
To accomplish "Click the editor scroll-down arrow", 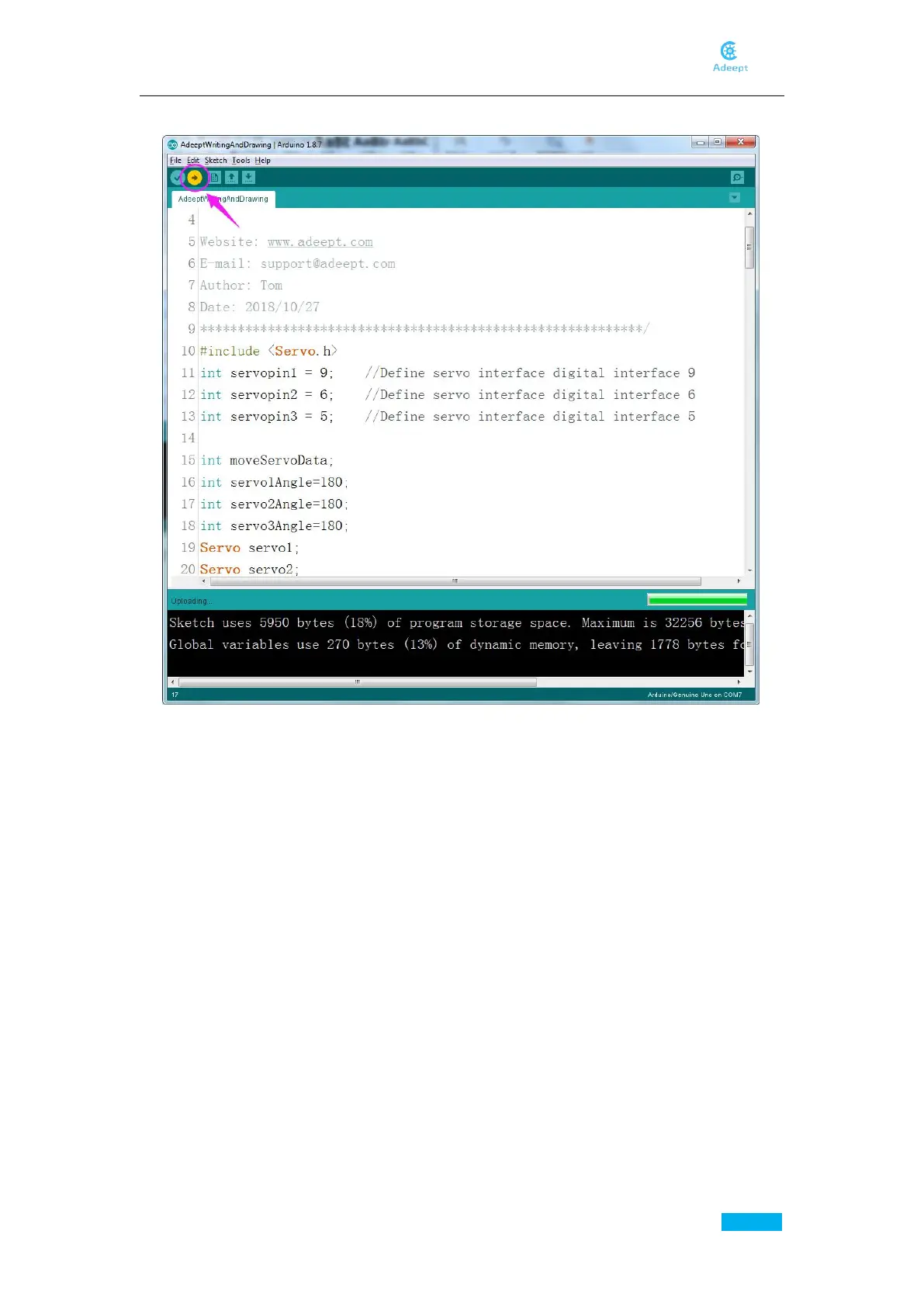I will tap(749, 571).
